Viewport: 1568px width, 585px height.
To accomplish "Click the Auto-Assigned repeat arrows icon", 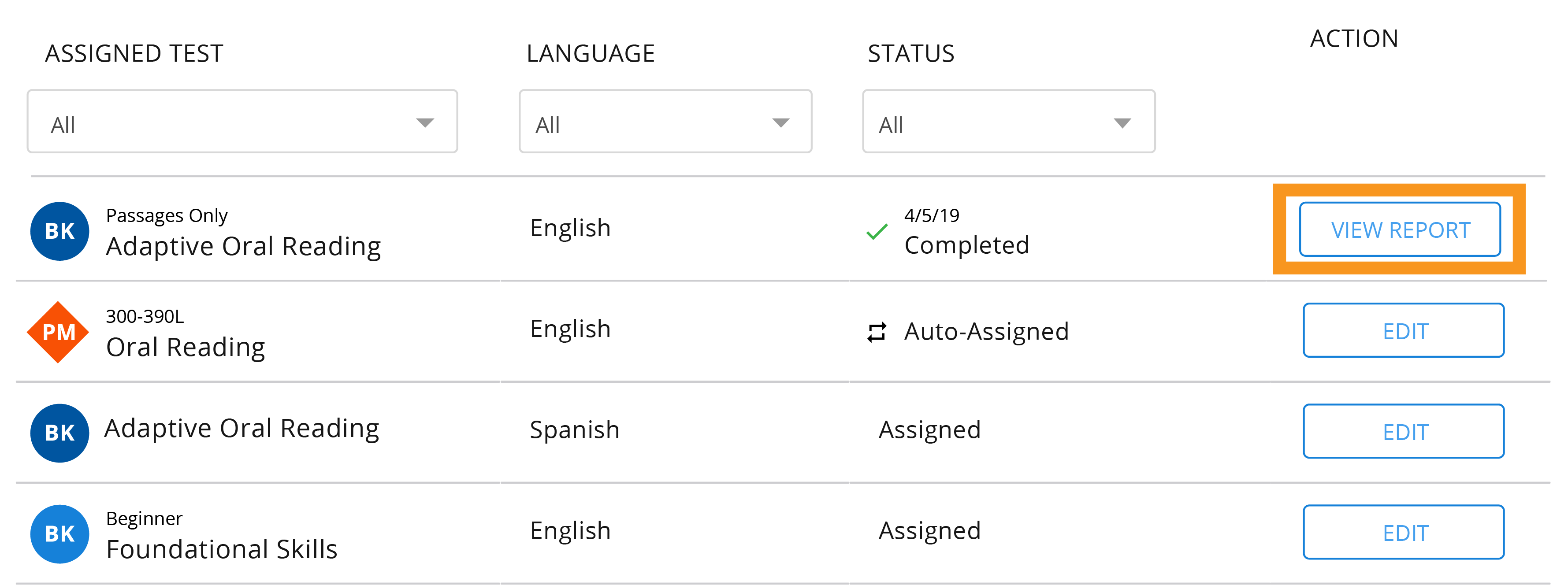I will [877, 333].
